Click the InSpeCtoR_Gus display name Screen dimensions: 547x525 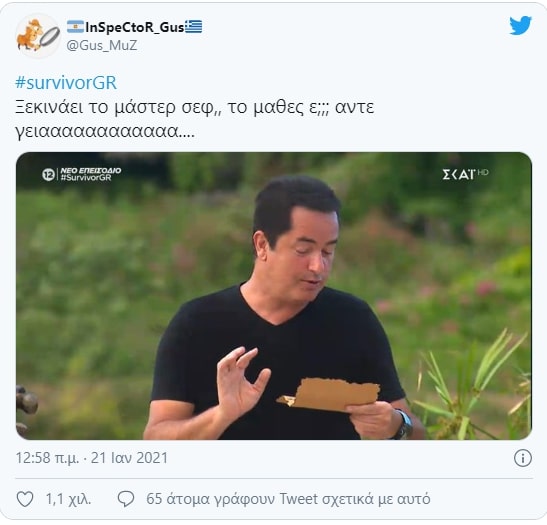(x=135, y=27)
